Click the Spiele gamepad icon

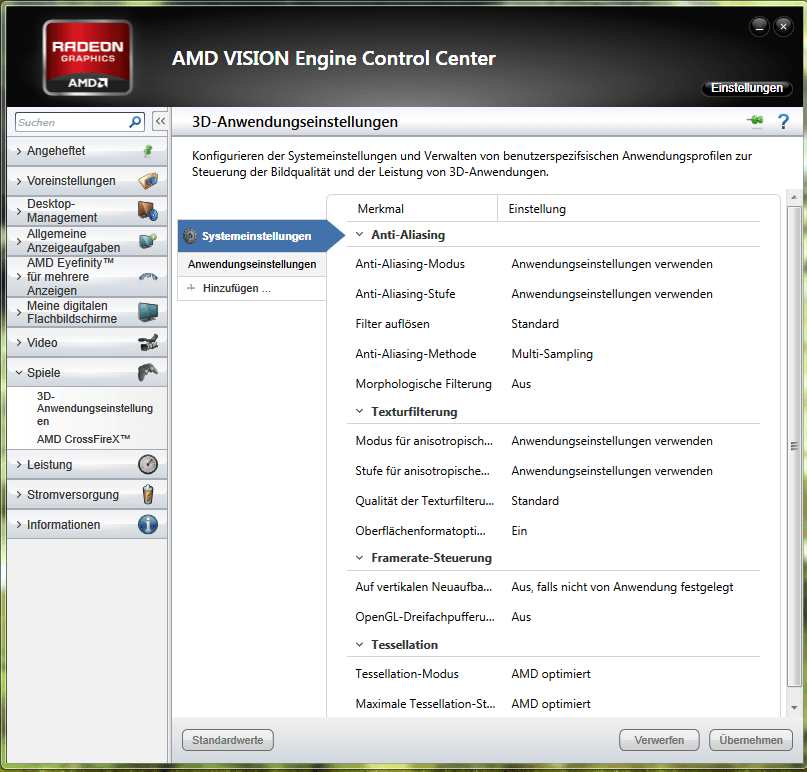click(148, 372)
